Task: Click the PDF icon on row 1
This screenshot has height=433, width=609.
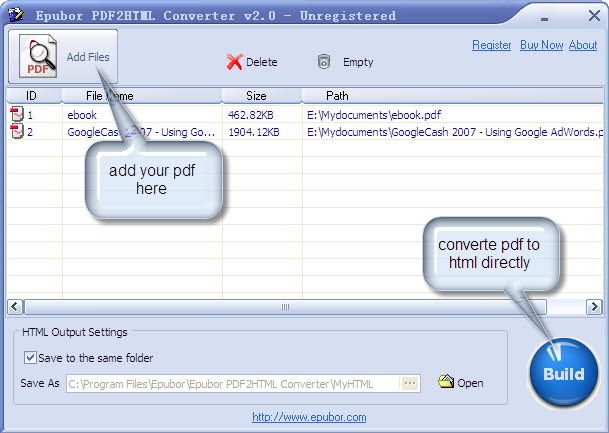Action: (x=17, y=115)
